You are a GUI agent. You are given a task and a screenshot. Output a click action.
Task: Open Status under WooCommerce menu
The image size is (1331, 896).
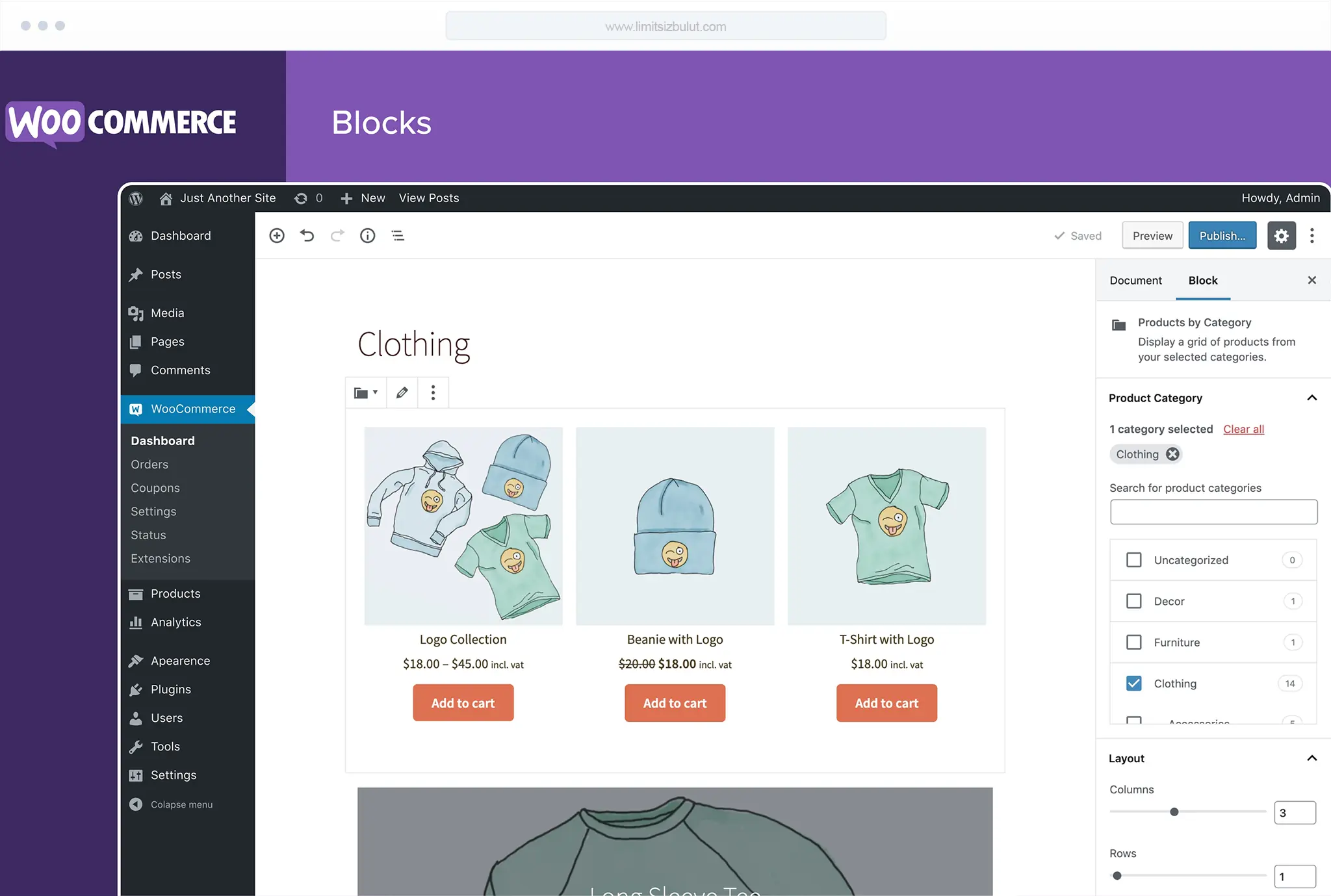click(148, 535)
